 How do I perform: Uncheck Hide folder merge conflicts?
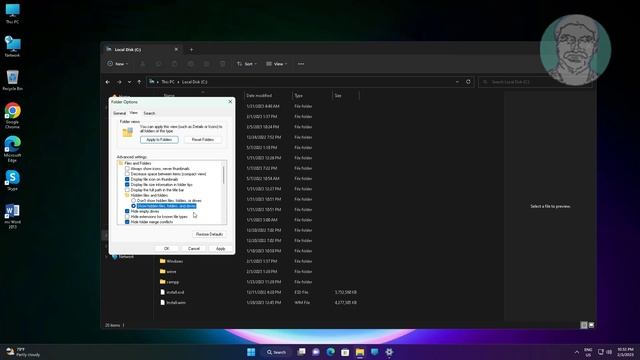pos(127,222)
